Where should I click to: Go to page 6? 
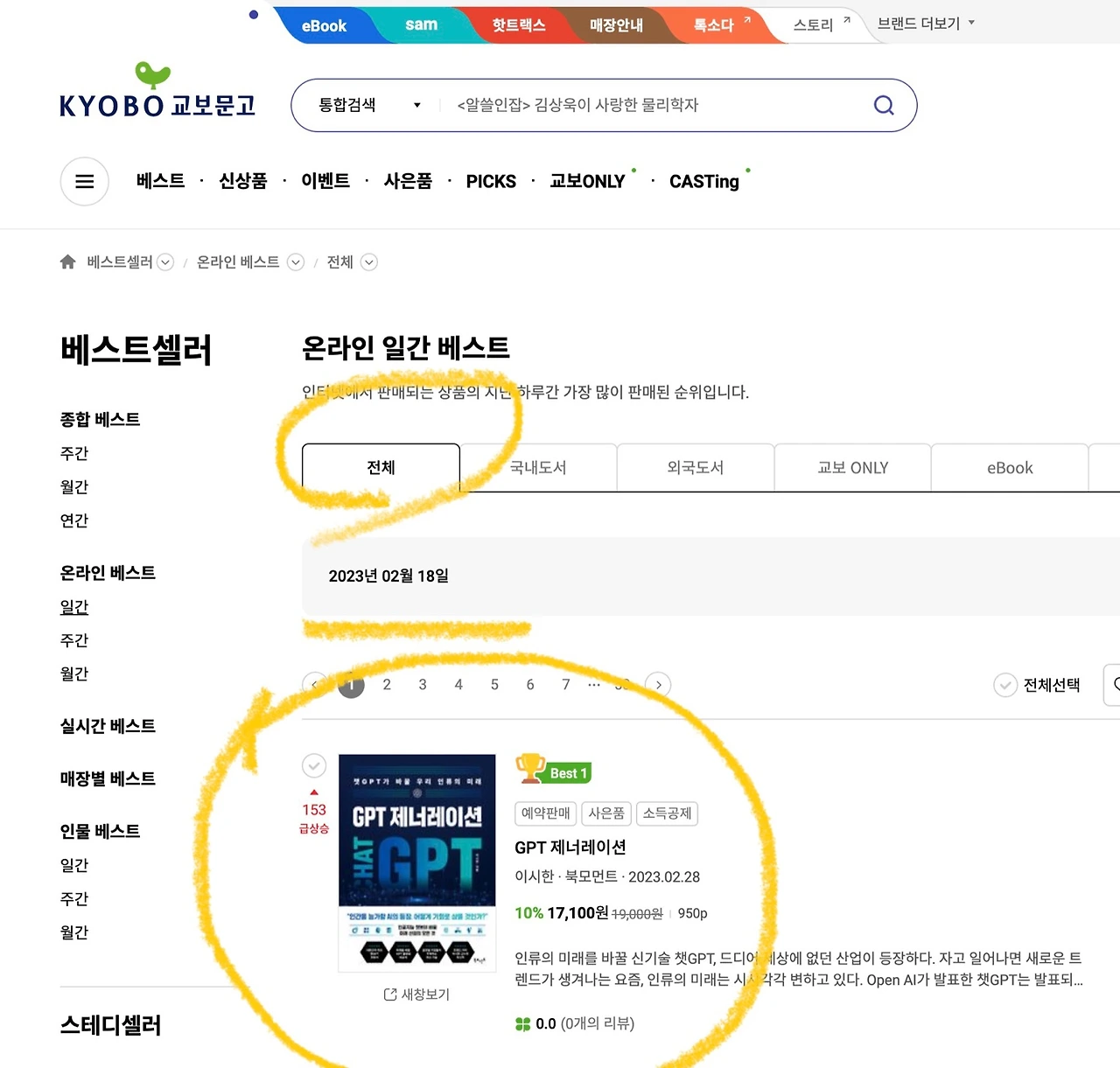coord(530,685)
